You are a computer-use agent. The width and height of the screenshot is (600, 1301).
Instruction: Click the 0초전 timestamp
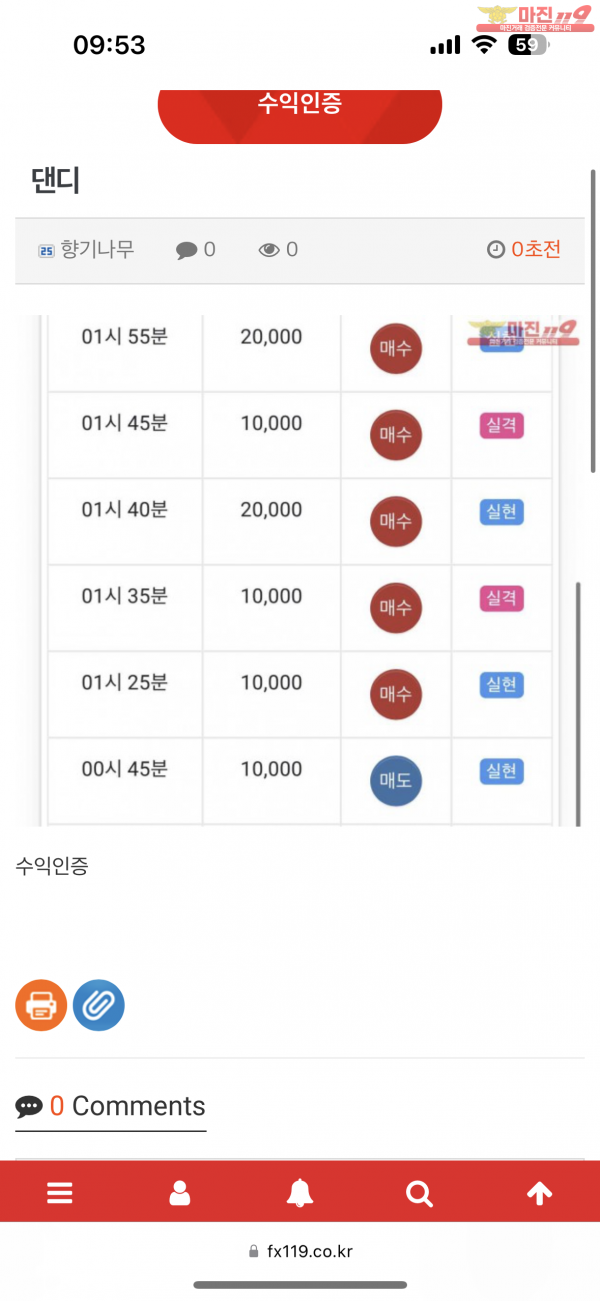(525, 250)
